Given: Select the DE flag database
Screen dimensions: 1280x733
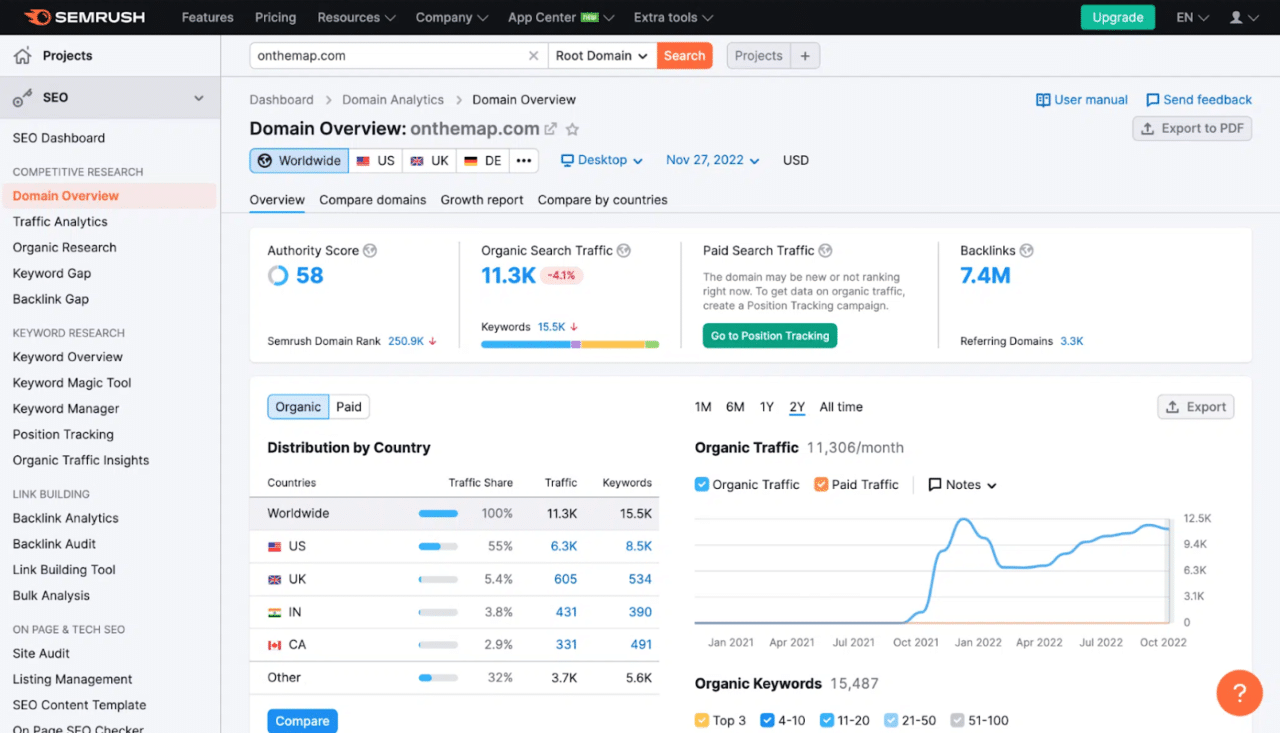Looking at the screenshot, I should pyautogui.click(x=483, y=161).
